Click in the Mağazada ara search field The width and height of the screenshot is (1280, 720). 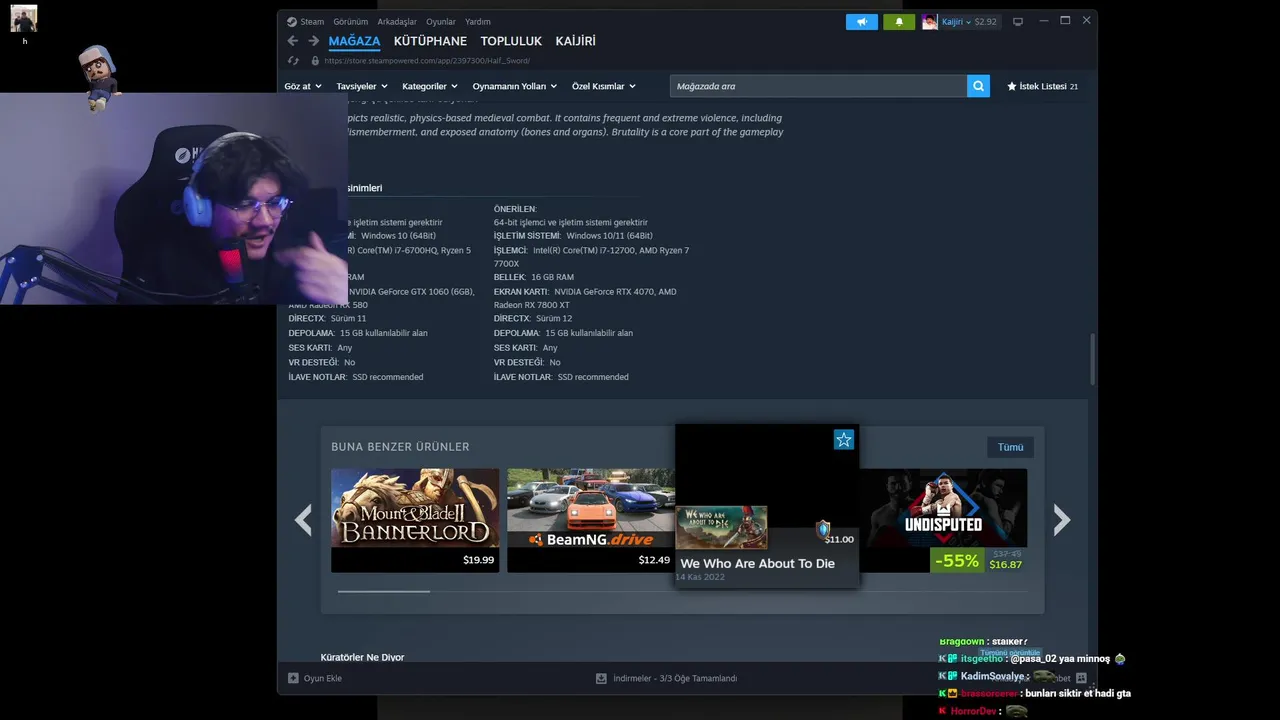click(818, 86)
